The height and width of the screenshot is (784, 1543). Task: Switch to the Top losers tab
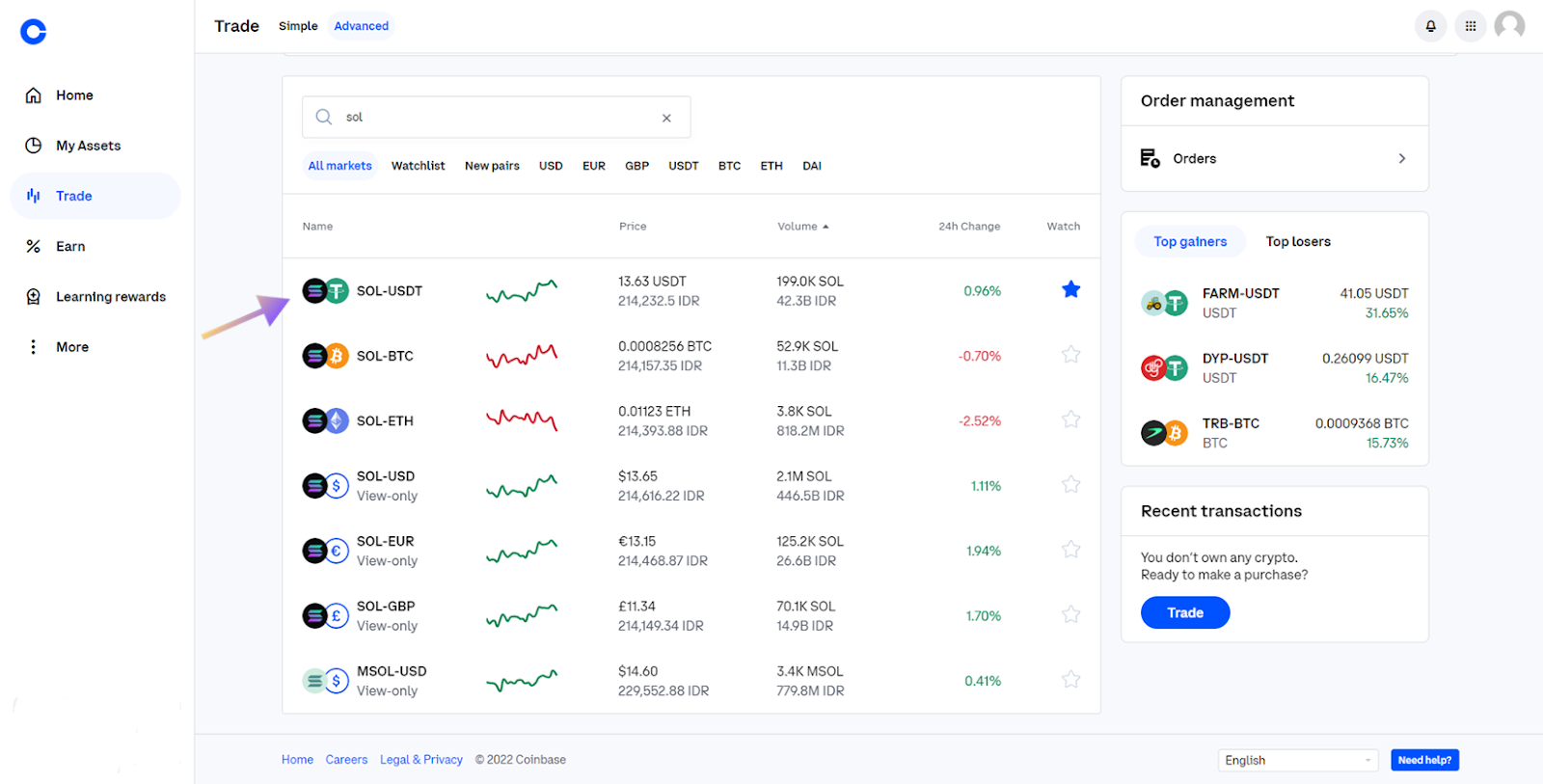(1298, 241)
